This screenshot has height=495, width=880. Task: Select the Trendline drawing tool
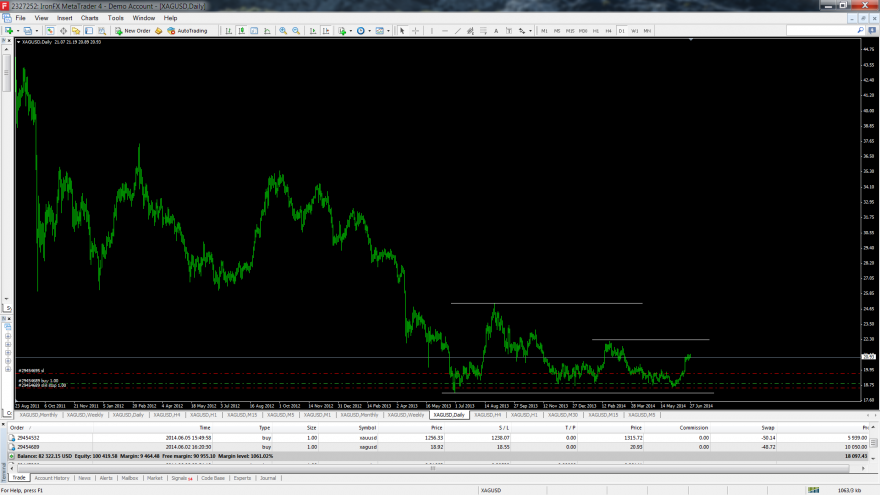[457, 31]
